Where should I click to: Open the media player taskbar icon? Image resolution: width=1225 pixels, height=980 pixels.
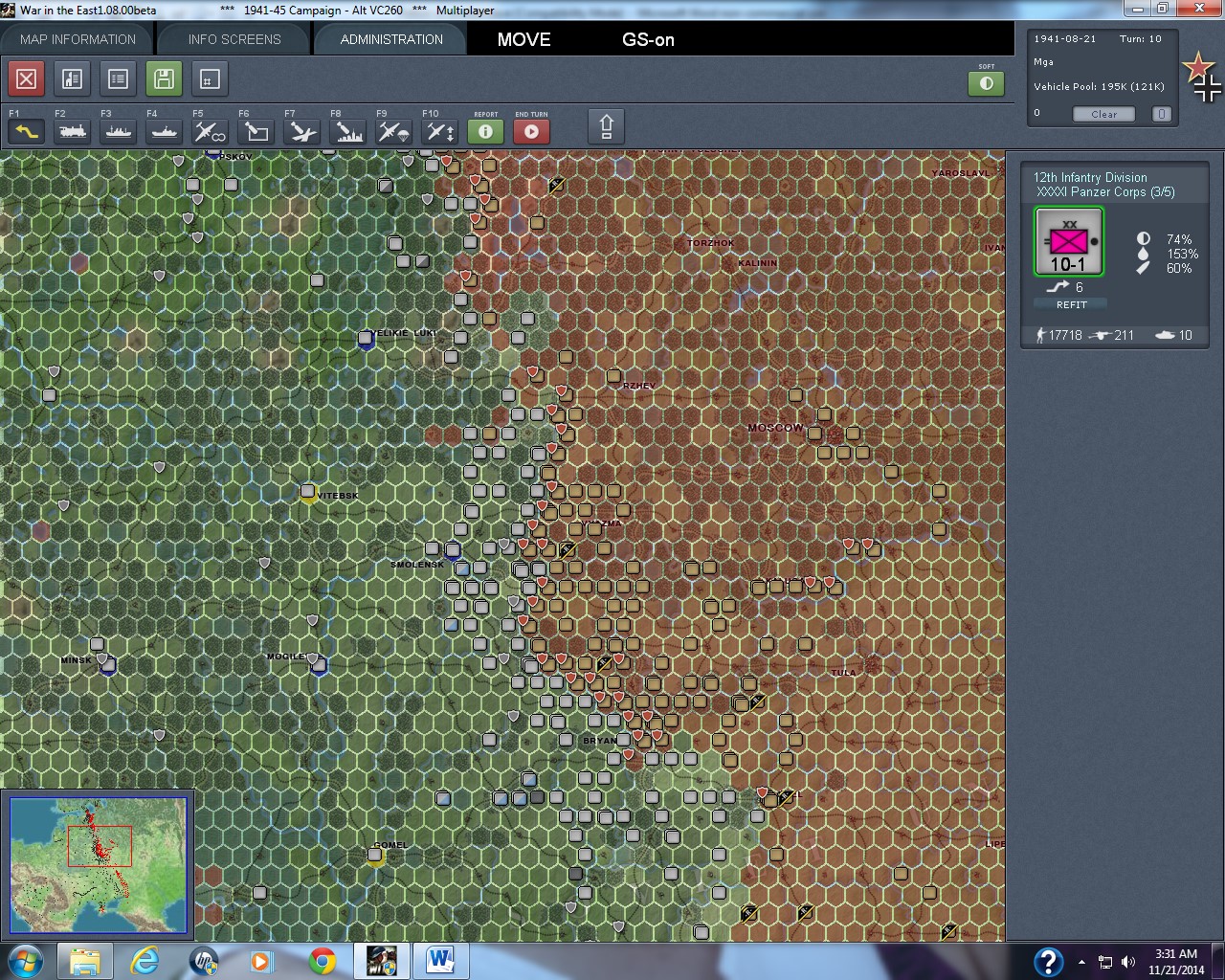pyautogui.click(x=259, y=961)
